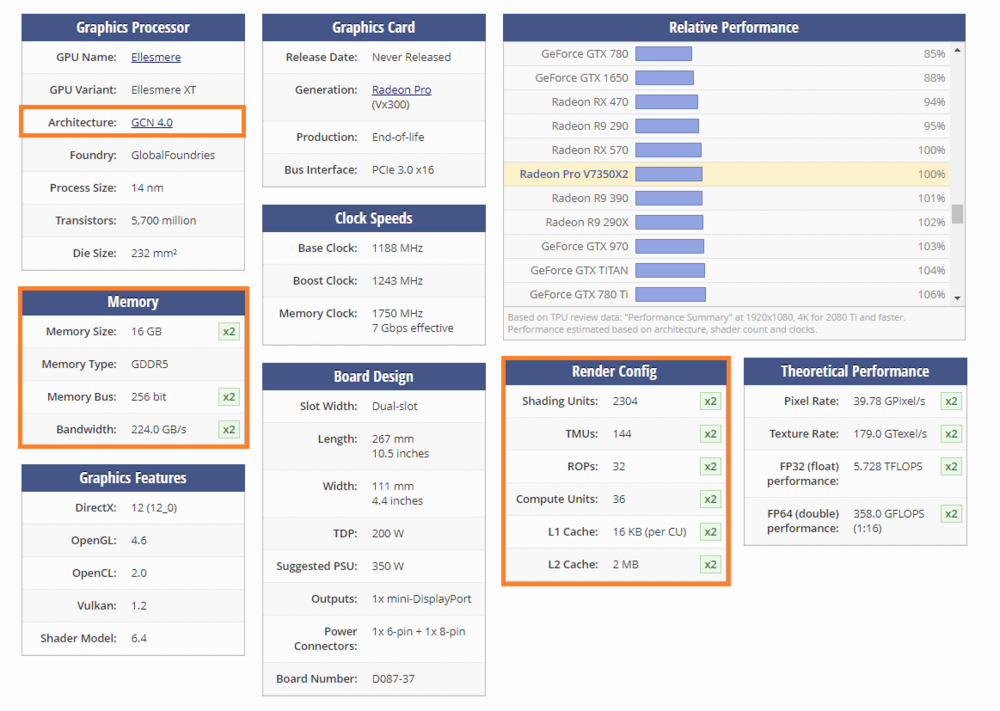The width and height of the screenshot is (1000, 711).
Task: Click the x2 badge beside Memory Size
Action: [x=229, y=331]
